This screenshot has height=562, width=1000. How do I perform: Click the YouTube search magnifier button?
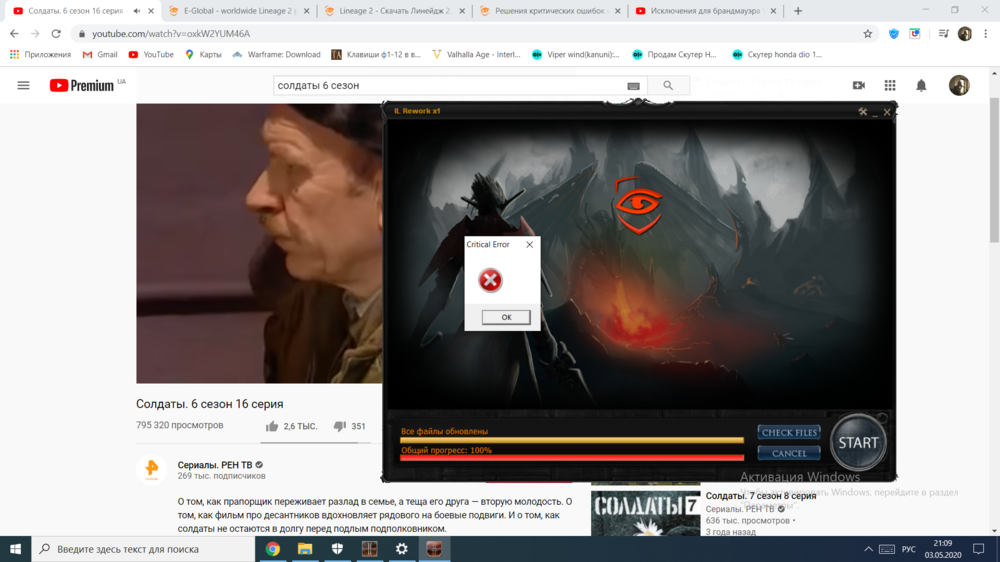click(x=667, y=86)
